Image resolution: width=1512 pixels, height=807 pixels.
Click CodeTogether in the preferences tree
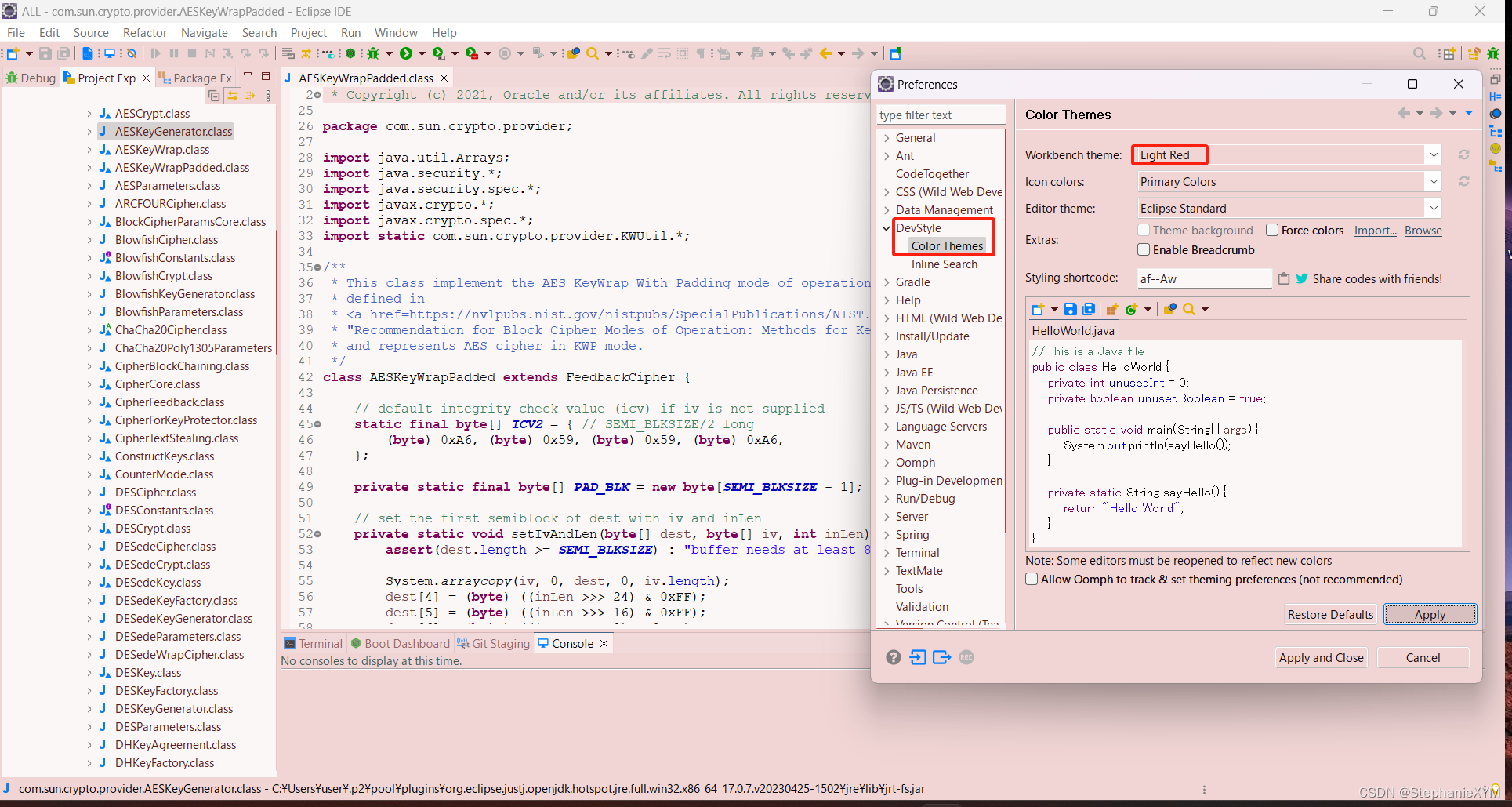(x=932, y=174)
